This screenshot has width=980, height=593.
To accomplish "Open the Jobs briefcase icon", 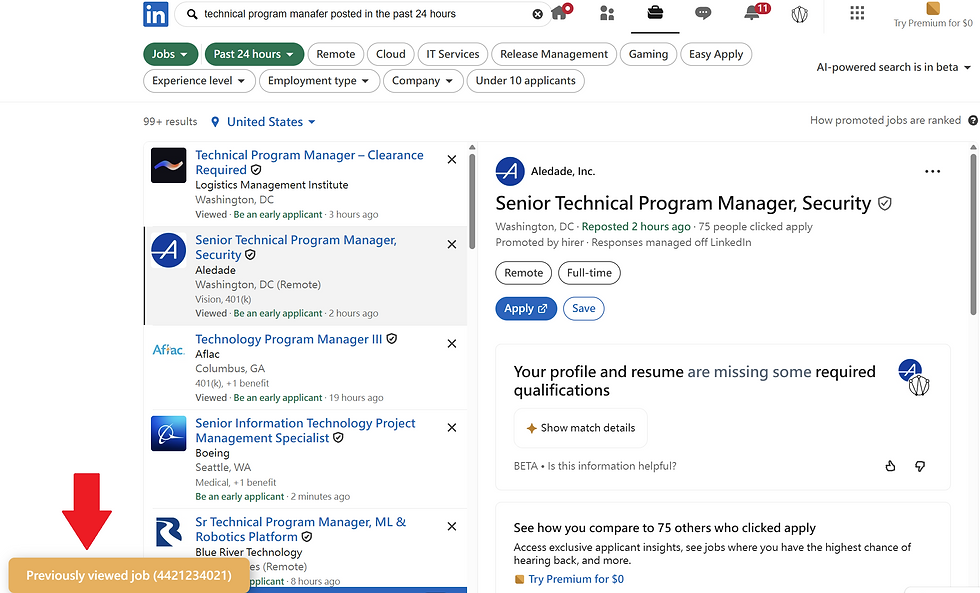I will tap(655, 12).
